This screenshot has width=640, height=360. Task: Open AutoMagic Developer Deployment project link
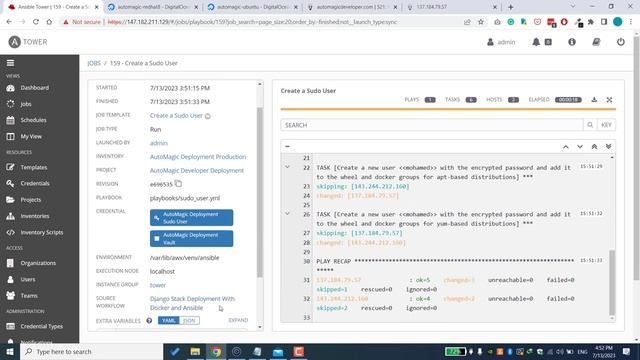(197, 171)
